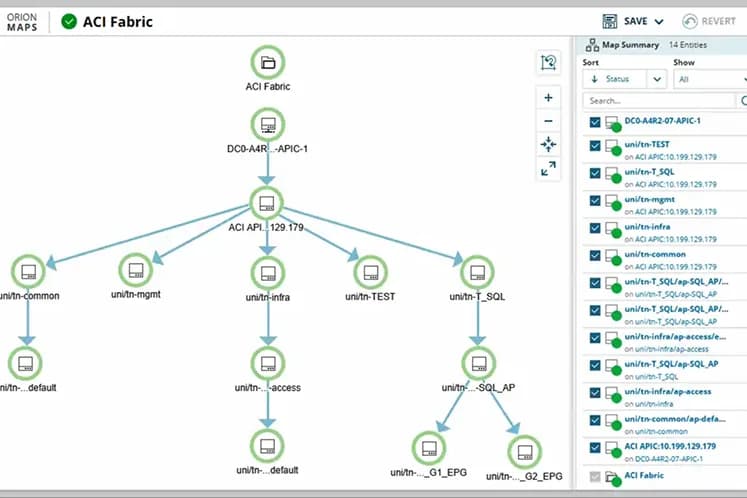Select the uni/tn-T_SQL node on the map
This screenshot has height=498, width=747.
pos(477,273)
